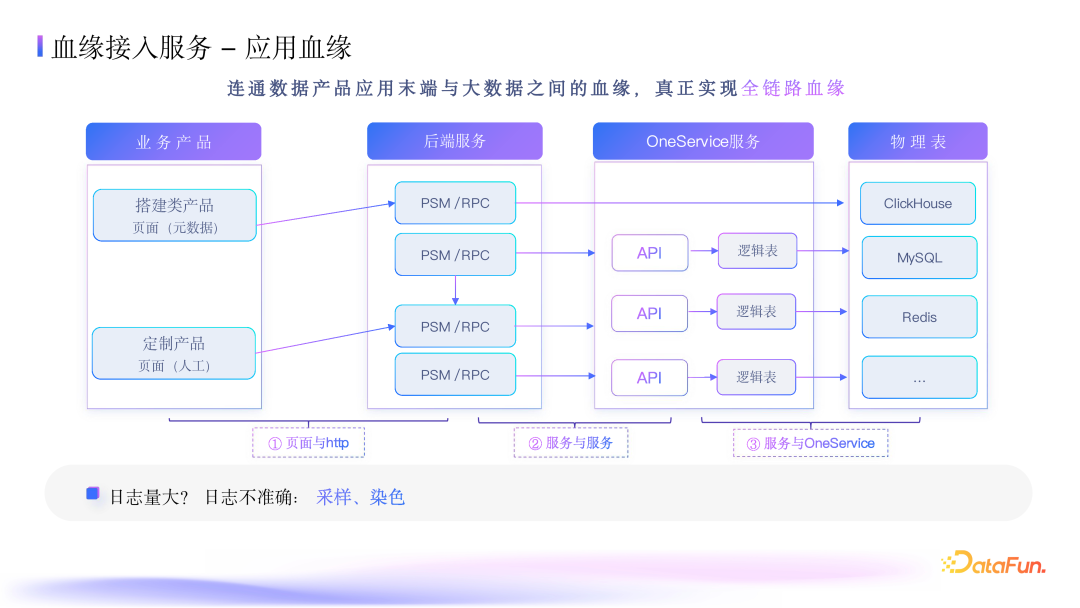The height and width of the screenshot is (608, 1080).
Task: Click the highlighted 采样、染色 text
Action: tap(360, 497)
